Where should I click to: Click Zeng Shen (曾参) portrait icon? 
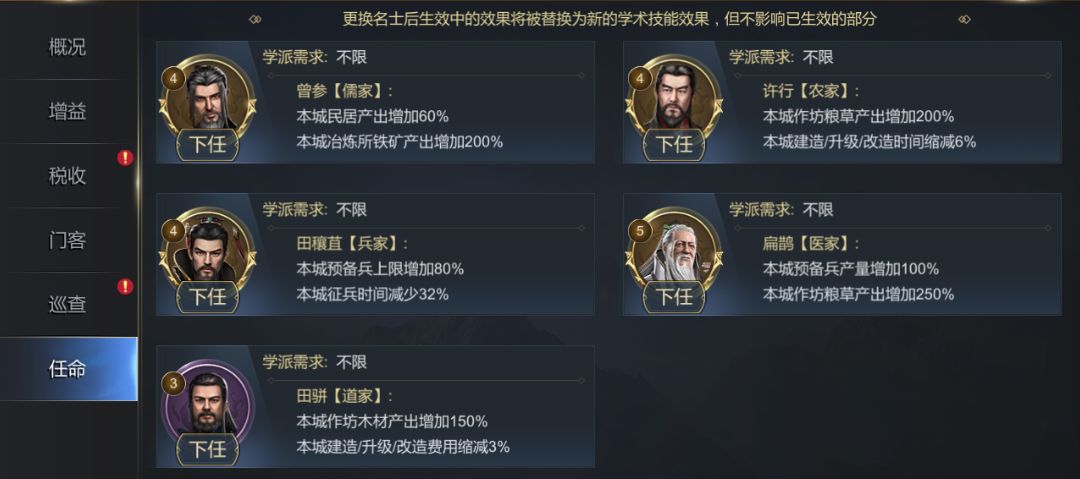click(x=207, y=95)
